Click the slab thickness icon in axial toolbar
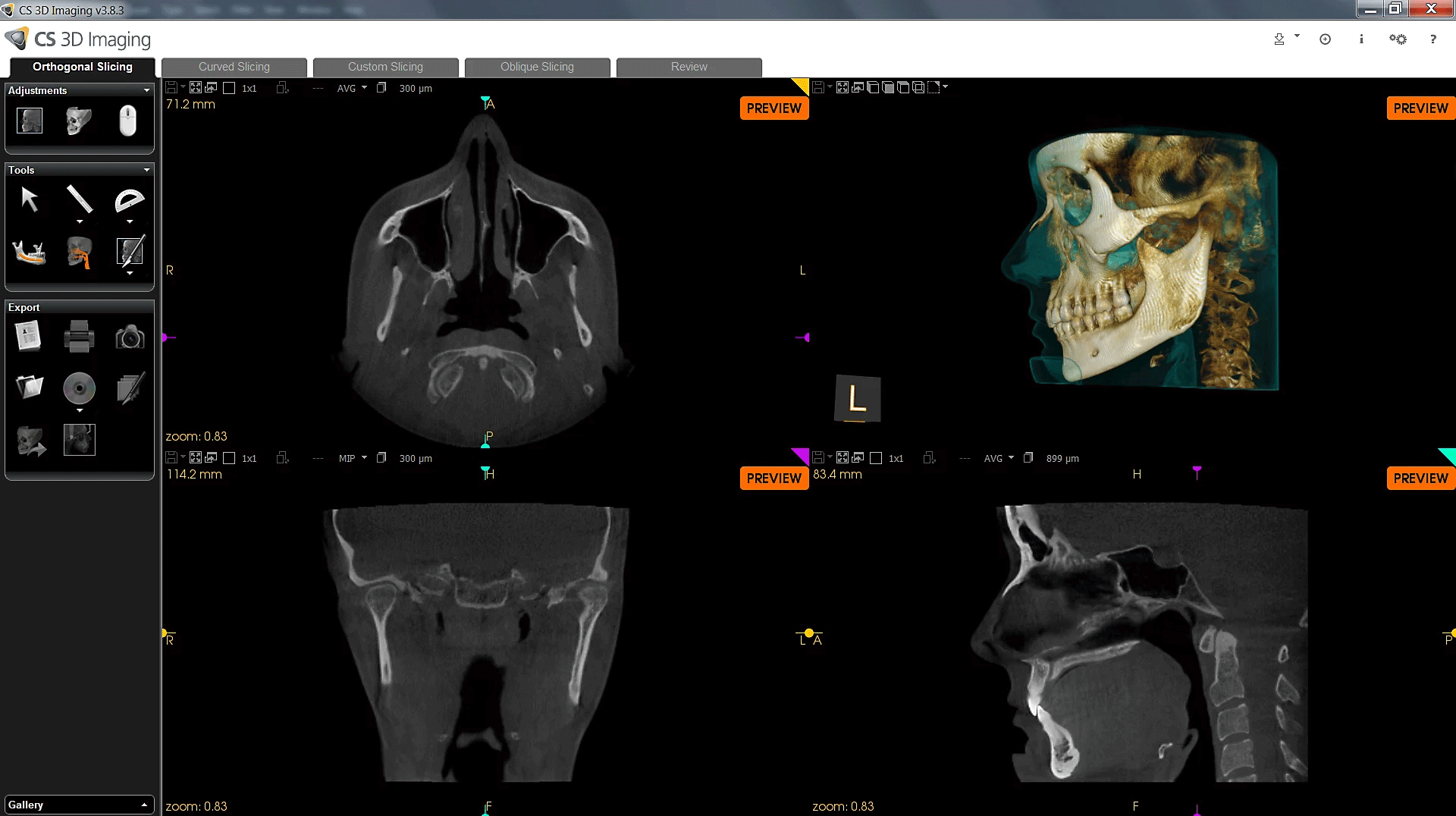1456x816 pixels. (x=381, y=88)
